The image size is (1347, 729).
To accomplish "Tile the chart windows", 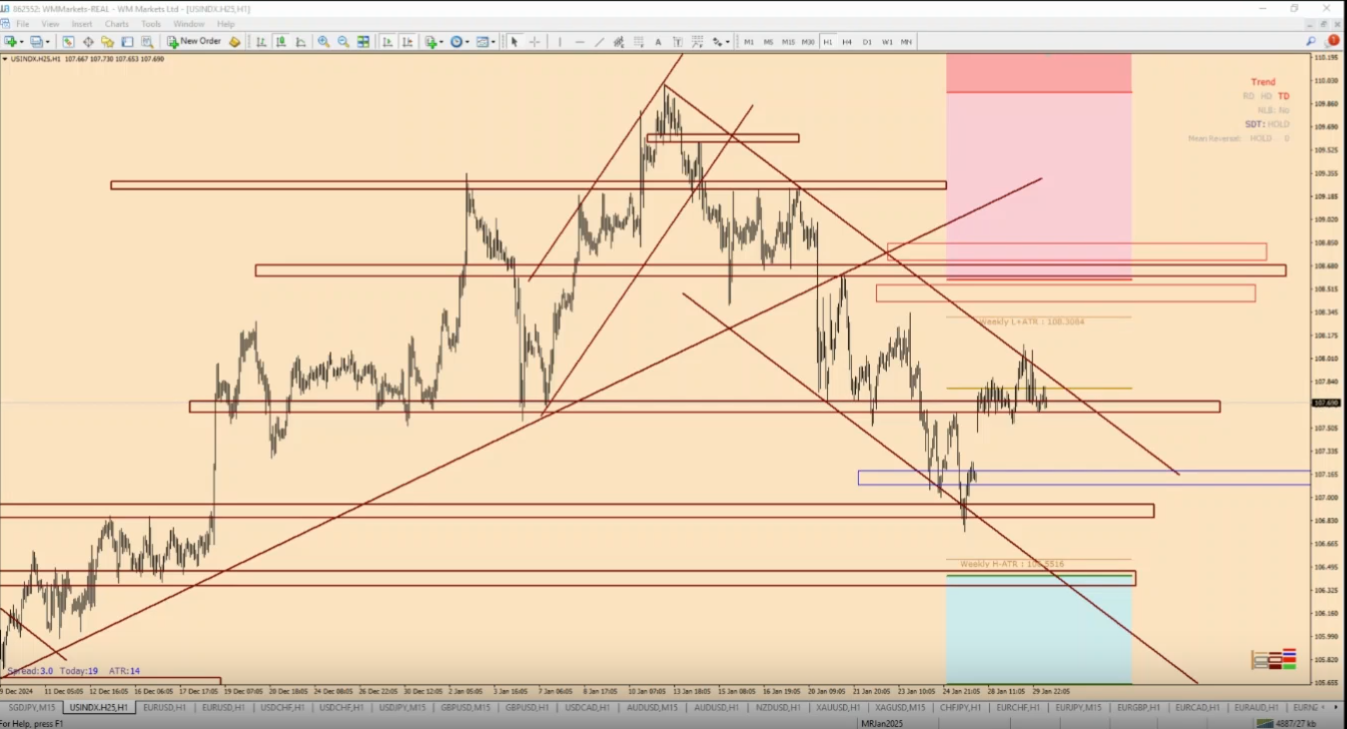I will 363,42.
